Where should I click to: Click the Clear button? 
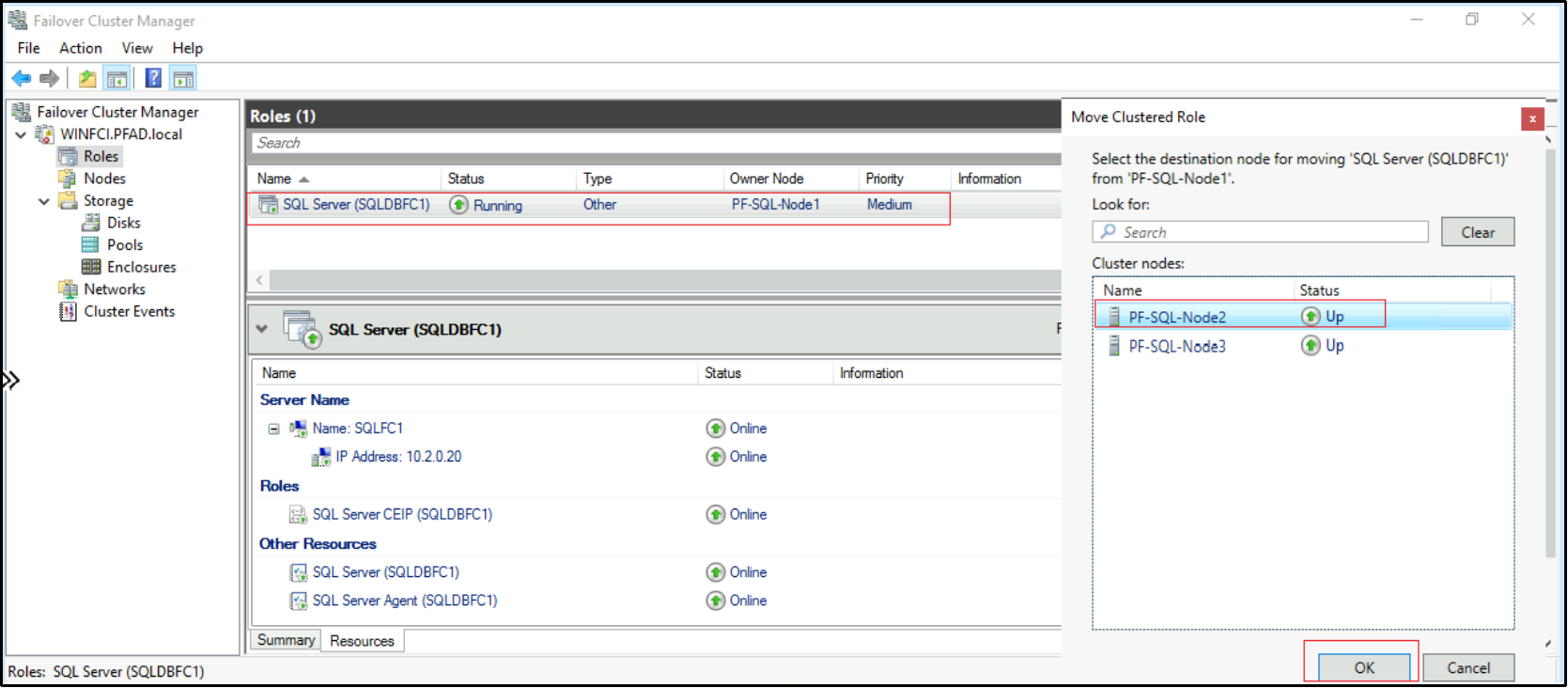pos(1478,232)
